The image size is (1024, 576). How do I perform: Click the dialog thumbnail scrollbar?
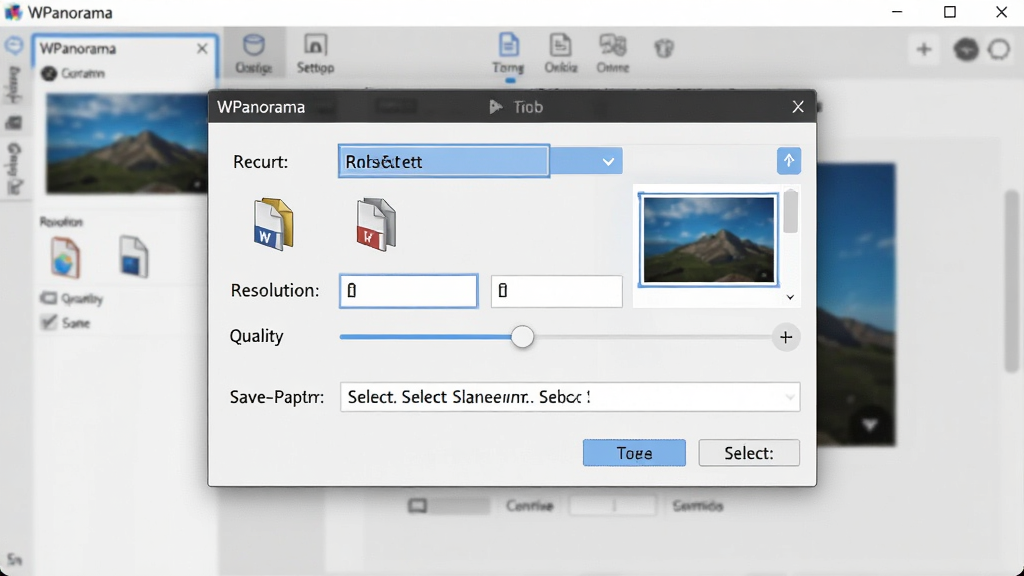point(790,212)
